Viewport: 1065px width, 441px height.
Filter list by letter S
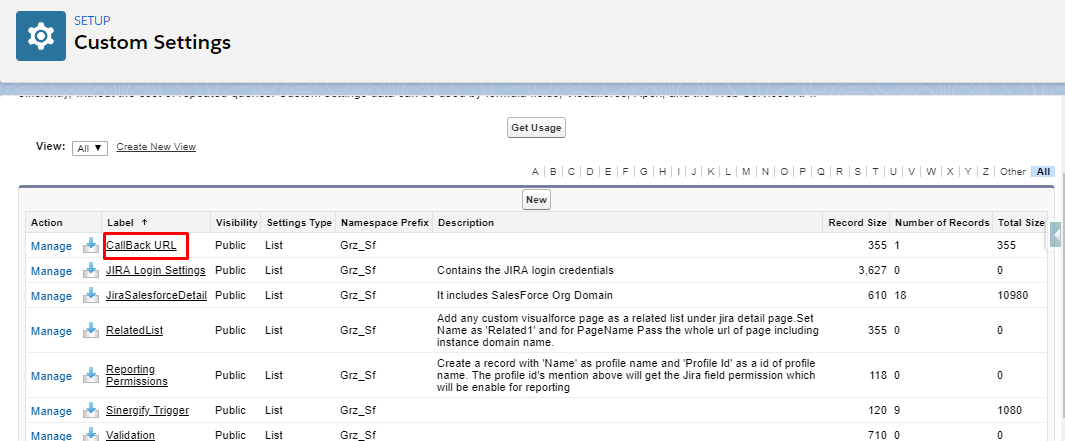(857, 172)
